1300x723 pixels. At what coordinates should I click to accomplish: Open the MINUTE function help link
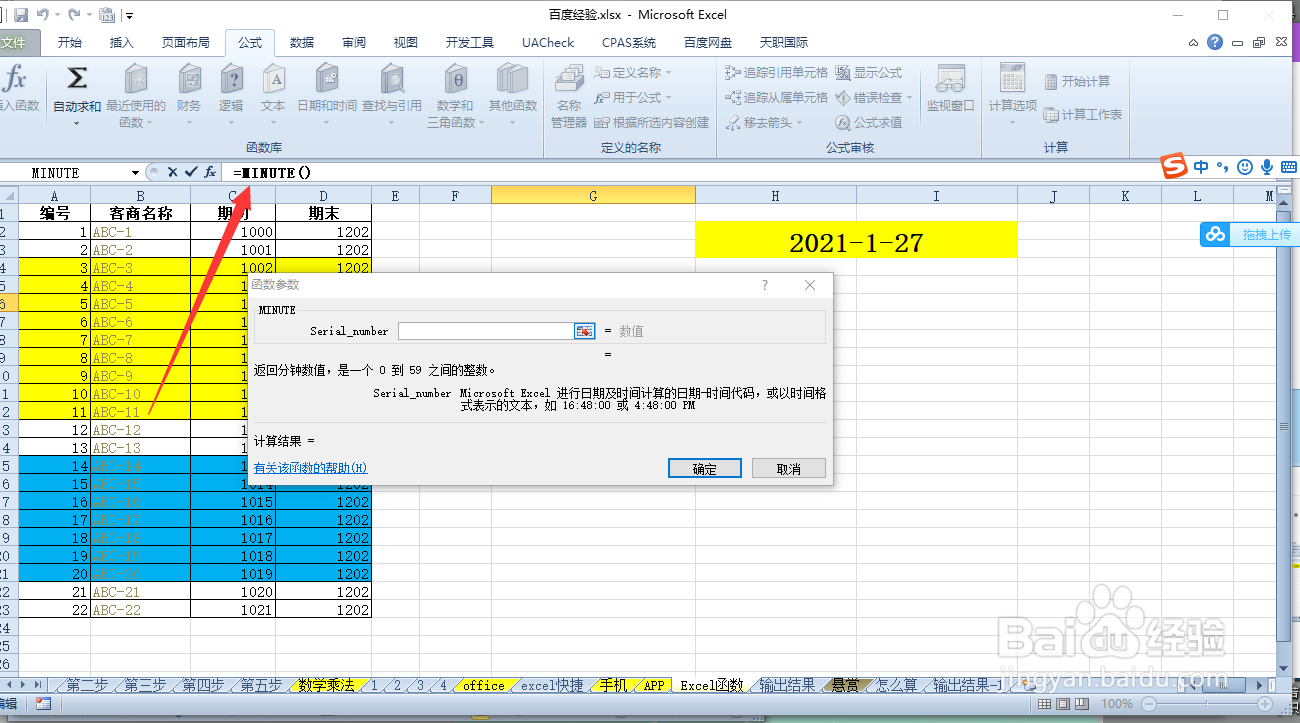tap(313, 467)
